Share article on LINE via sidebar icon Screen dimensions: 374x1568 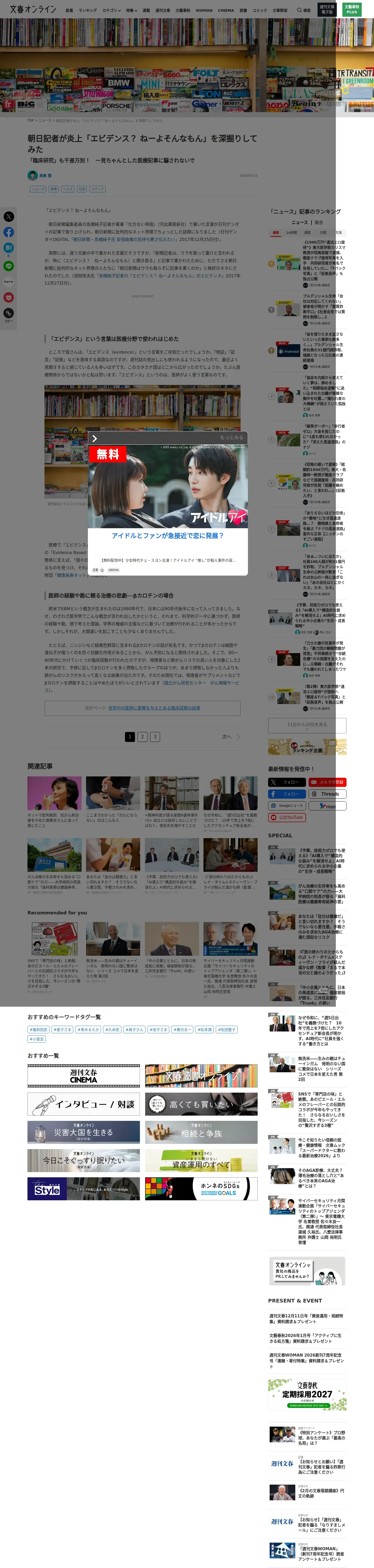tap(9, 266)
